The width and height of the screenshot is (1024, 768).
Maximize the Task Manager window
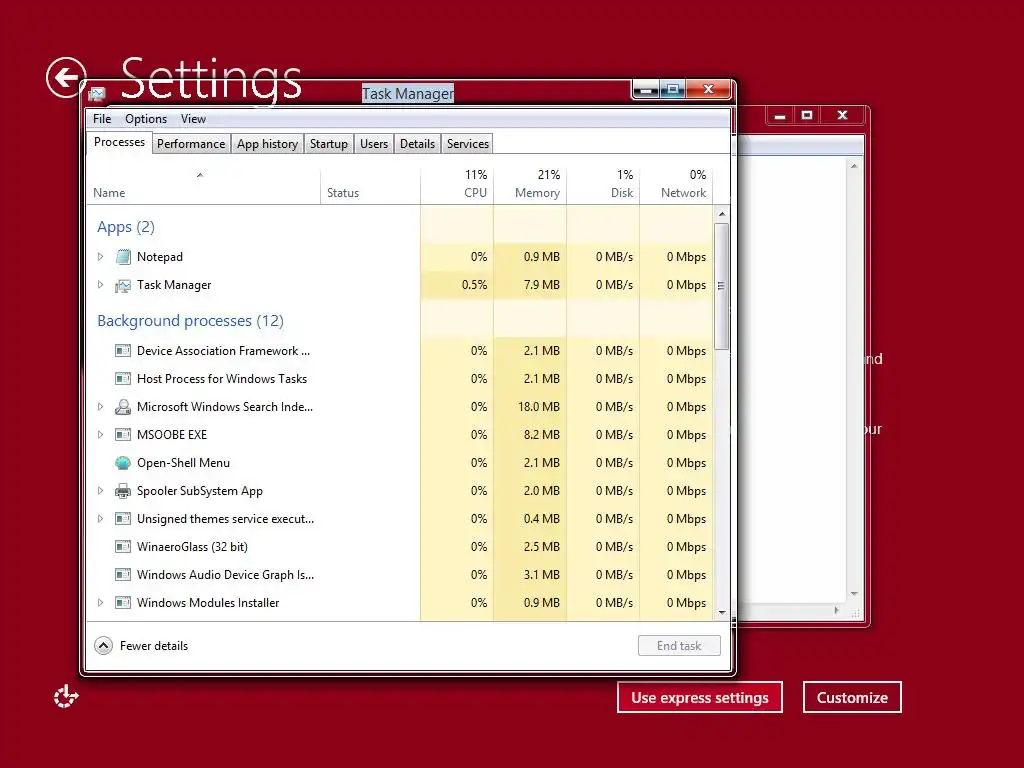click(673, 89)
